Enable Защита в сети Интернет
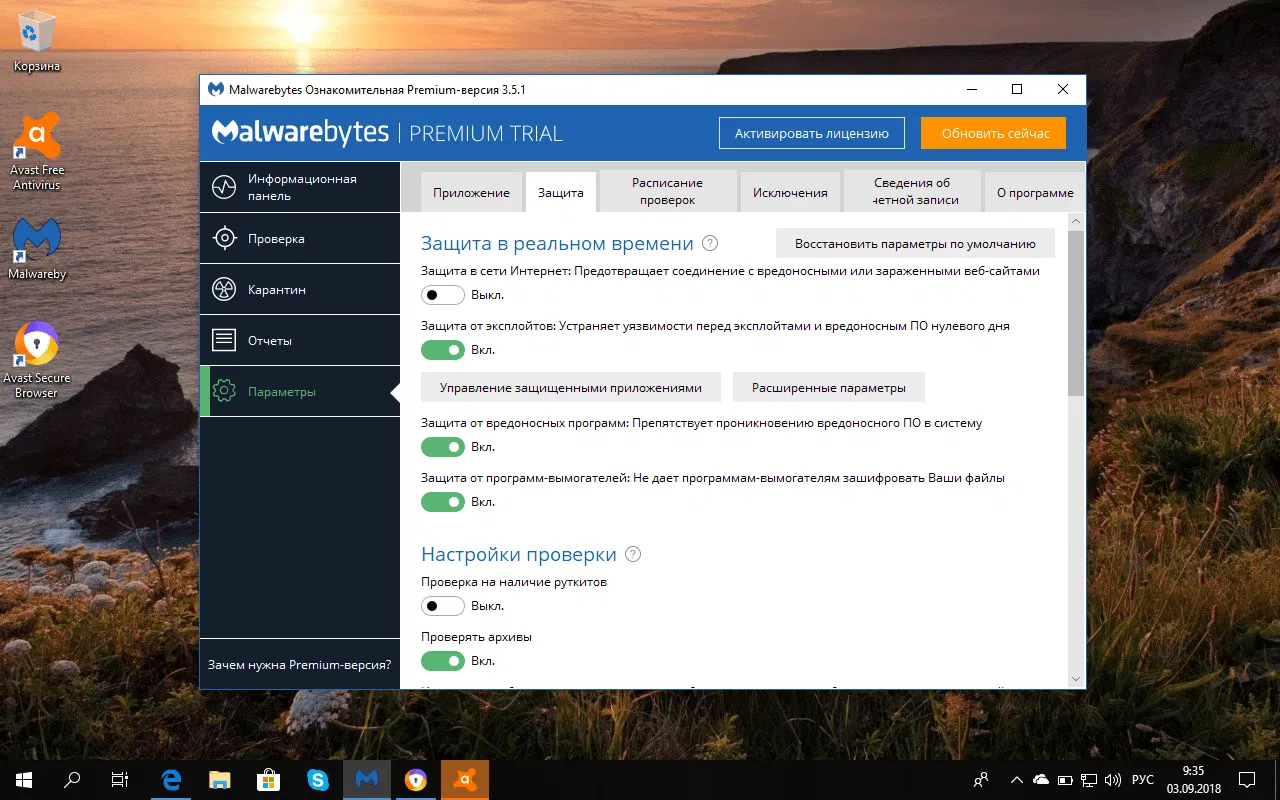Viewport: 1280px width, 800px height. coord(443,295)
